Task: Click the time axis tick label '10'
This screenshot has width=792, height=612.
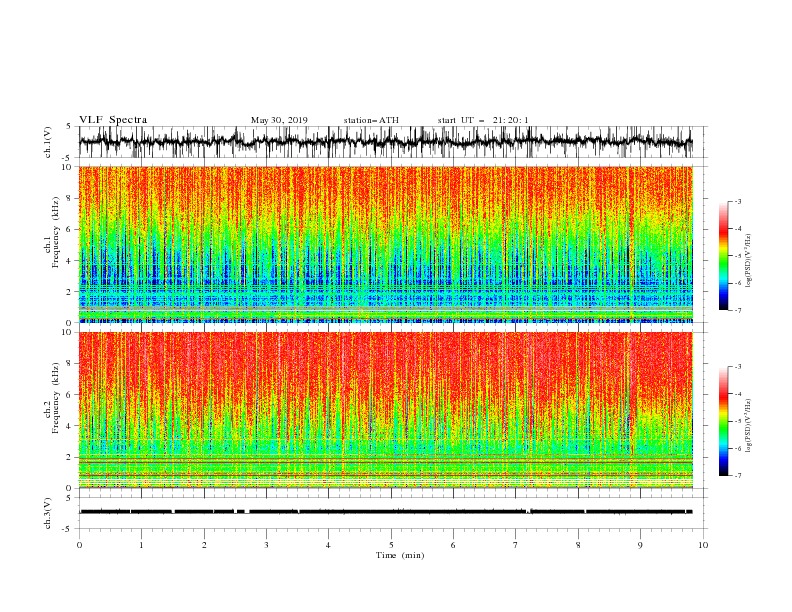Action: (703, 545)
